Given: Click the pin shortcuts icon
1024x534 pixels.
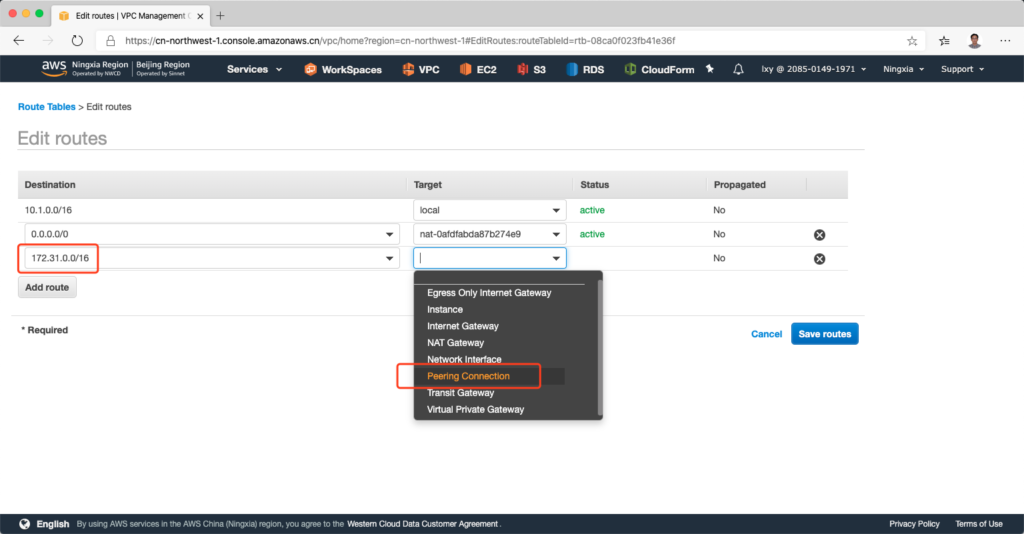Looking at the screenshot, I should [x=710, y=69].
